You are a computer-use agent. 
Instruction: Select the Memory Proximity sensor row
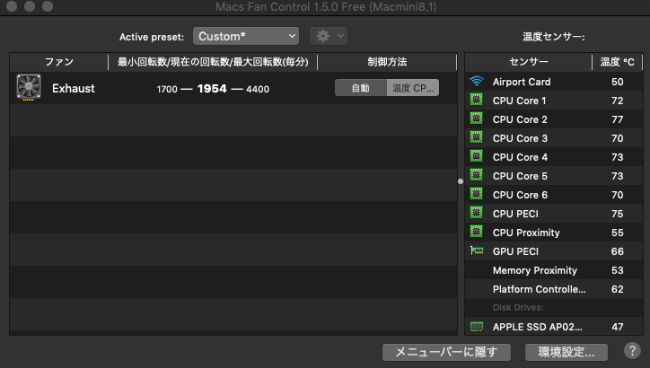[554, 270]
